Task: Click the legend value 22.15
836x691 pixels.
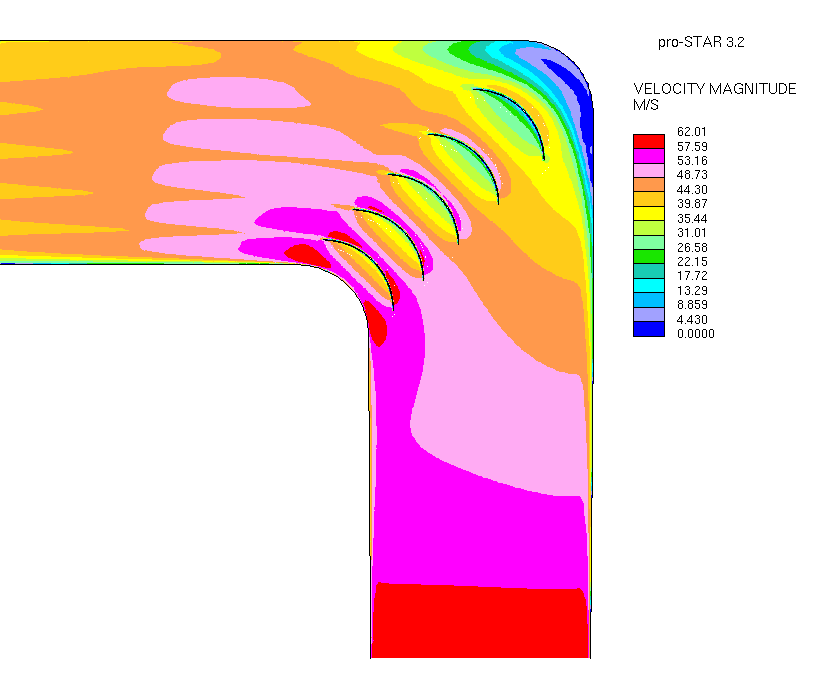Action: [692, 262]
